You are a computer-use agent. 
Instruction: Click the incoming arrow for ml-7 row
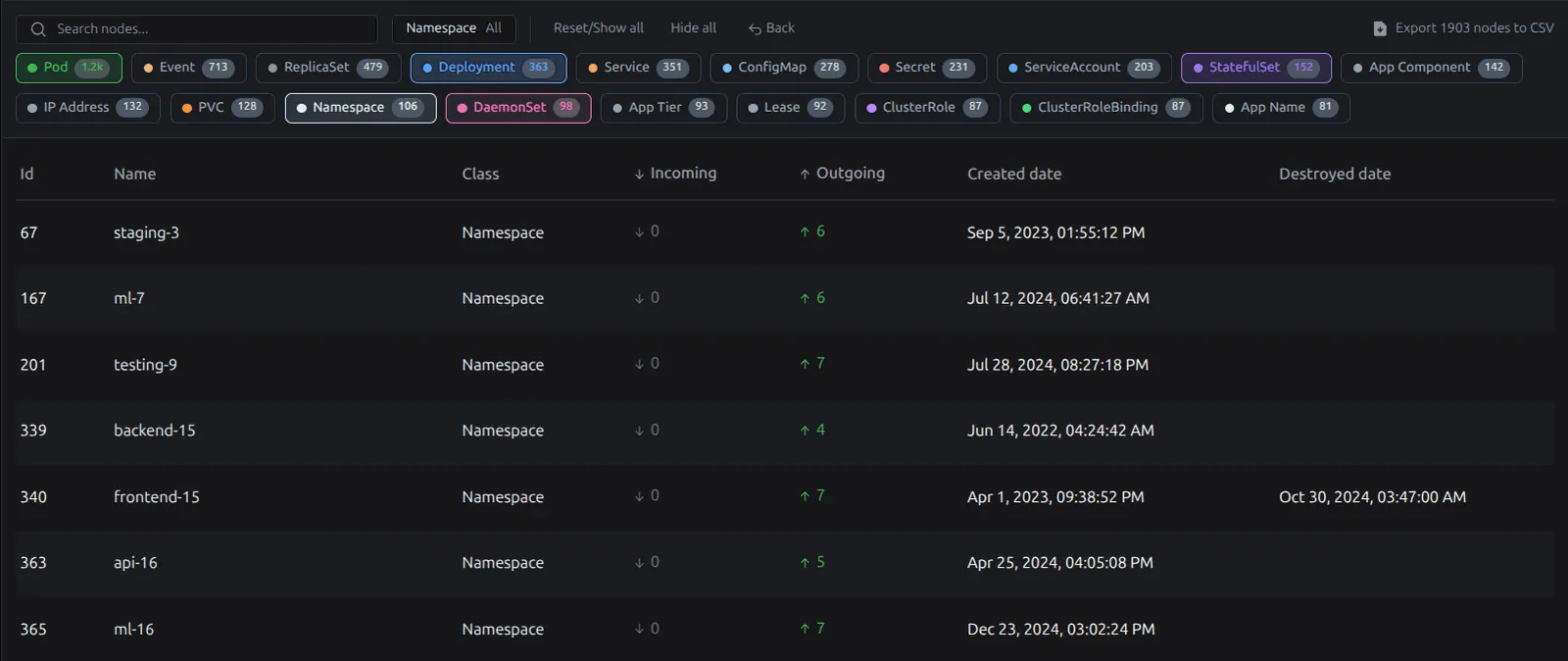click(639, 298)
